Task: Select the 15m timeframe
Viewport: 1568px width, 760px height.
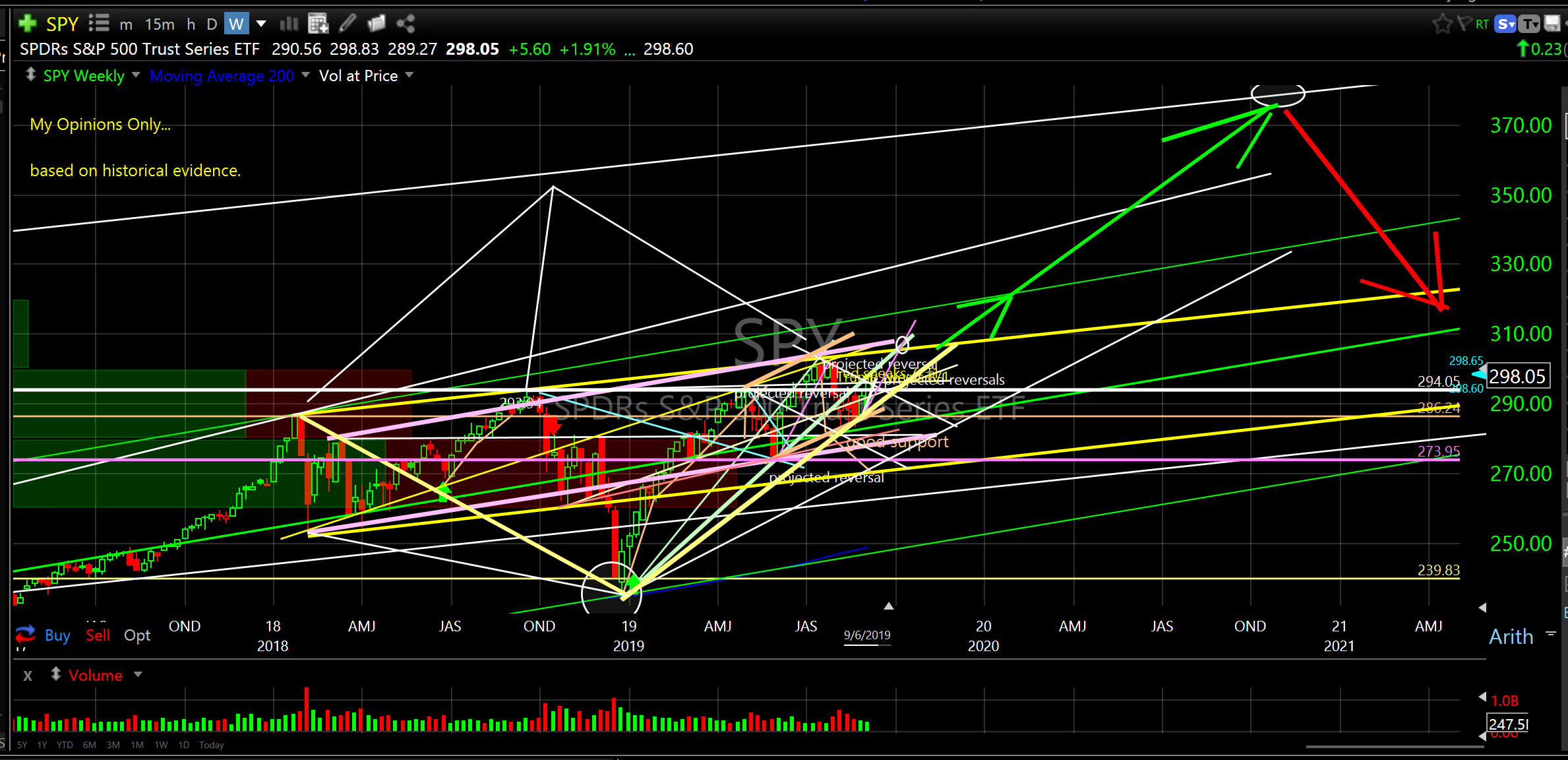Action: click(160, 24)
